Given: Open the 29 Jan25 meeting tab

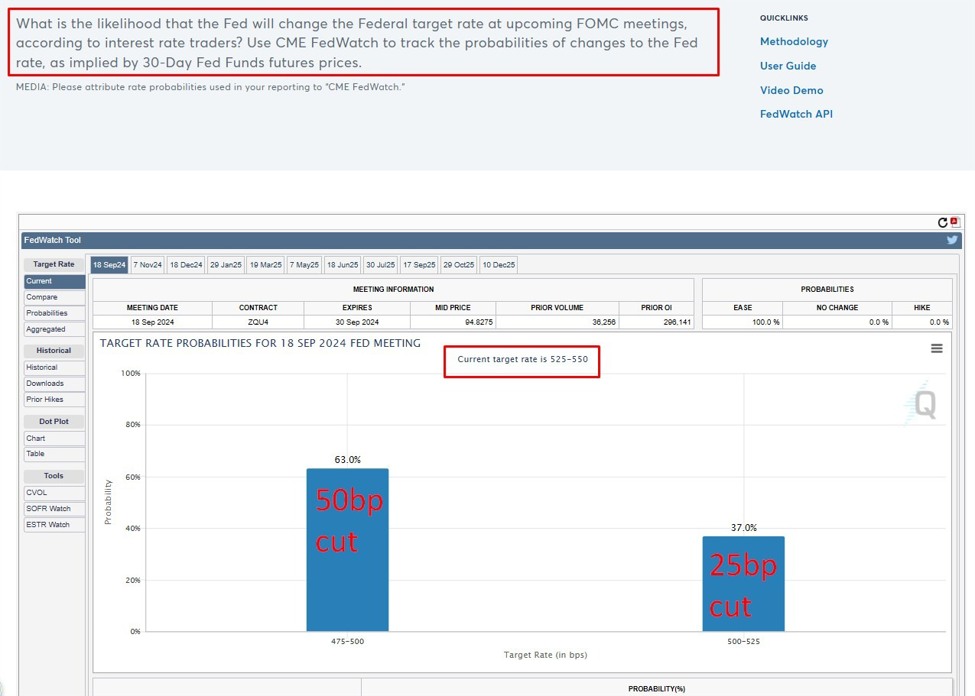Looking at the screenshot, I should pos(226,265).
